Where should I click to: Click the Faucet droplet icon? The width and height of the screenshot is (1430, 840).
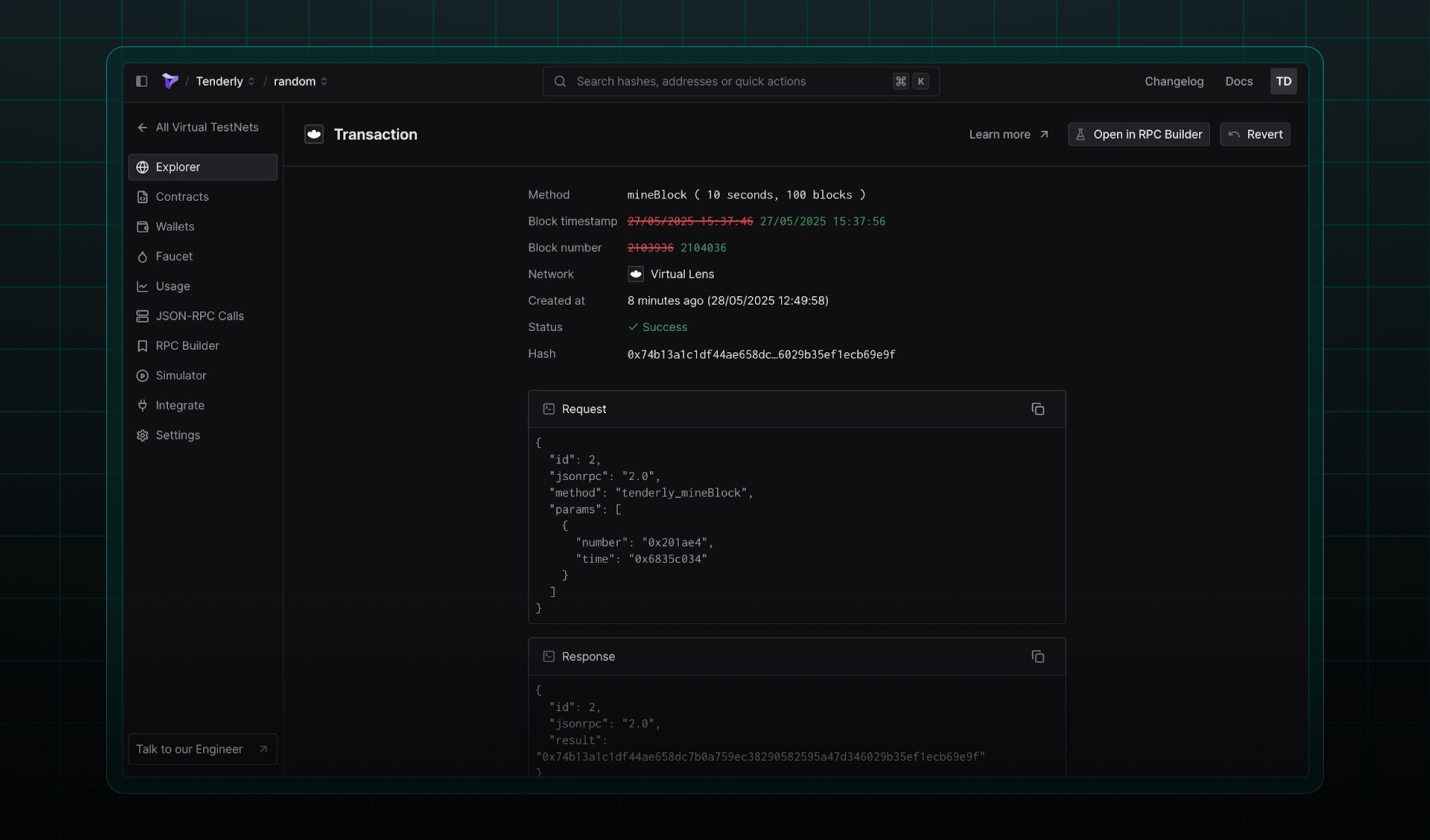pos(142,257)
